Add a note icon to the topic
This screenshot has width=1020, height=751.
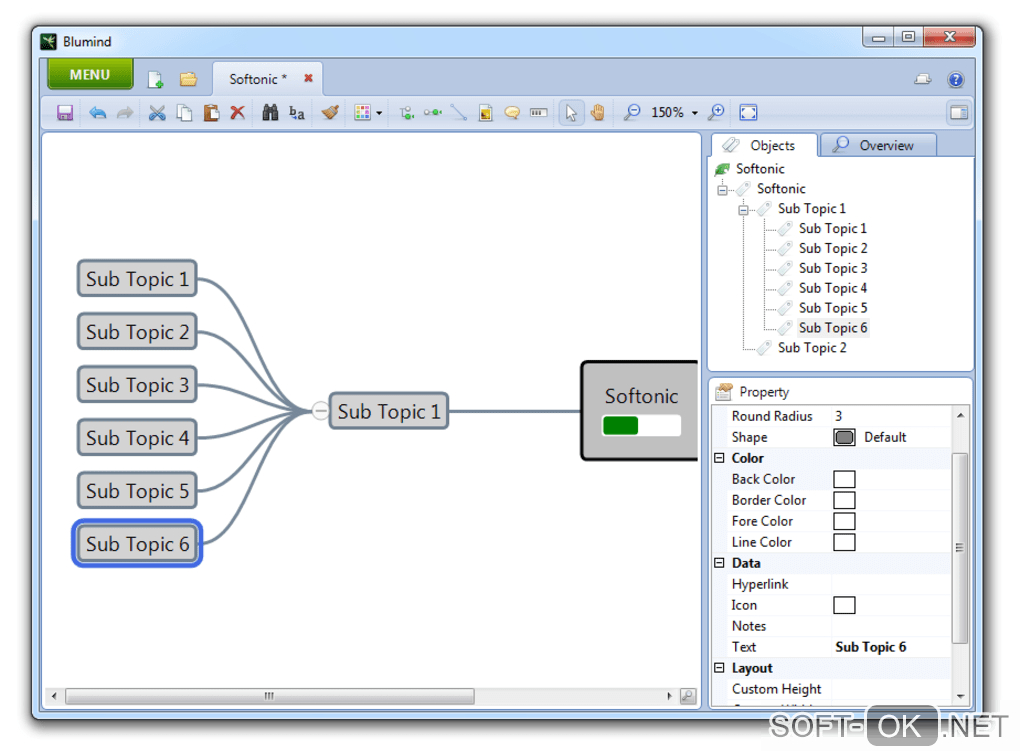click(485, 113)
